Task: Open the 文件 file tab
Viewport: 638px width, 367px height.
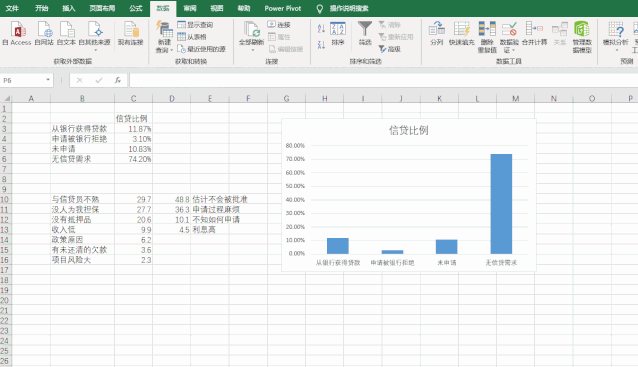Action: [12, 8]
